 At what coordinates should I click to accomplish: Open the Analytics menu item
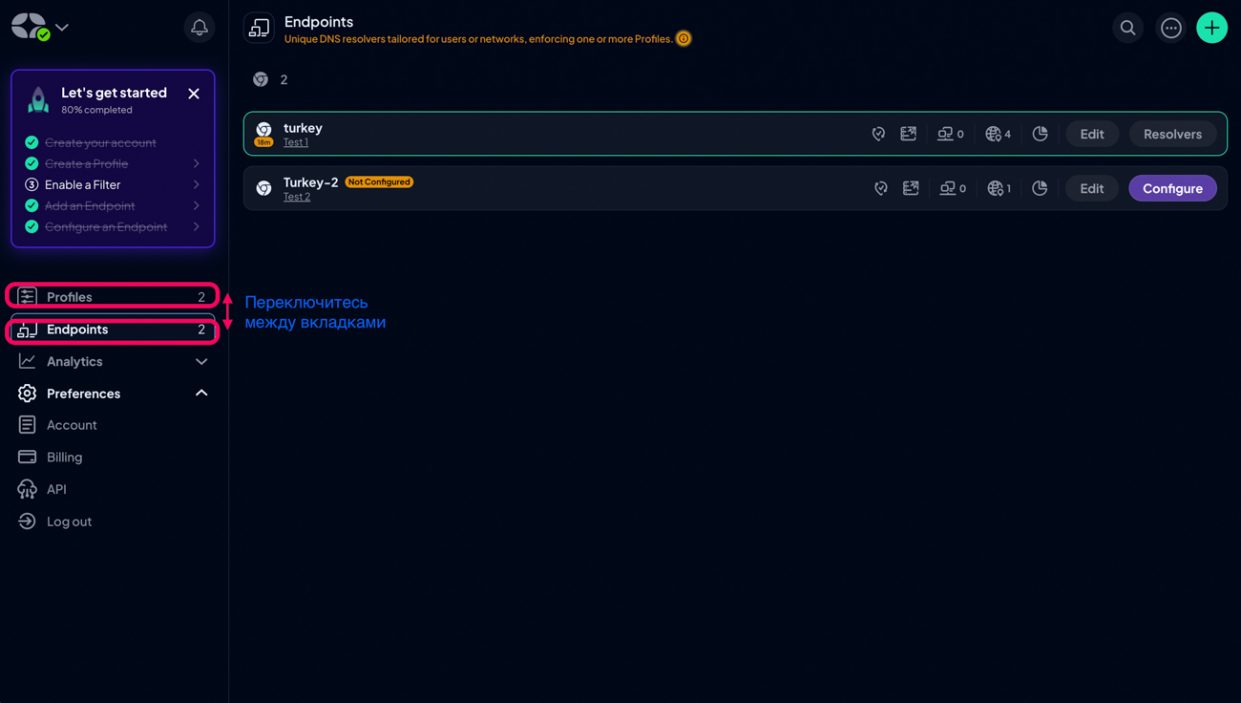(112, 361)
